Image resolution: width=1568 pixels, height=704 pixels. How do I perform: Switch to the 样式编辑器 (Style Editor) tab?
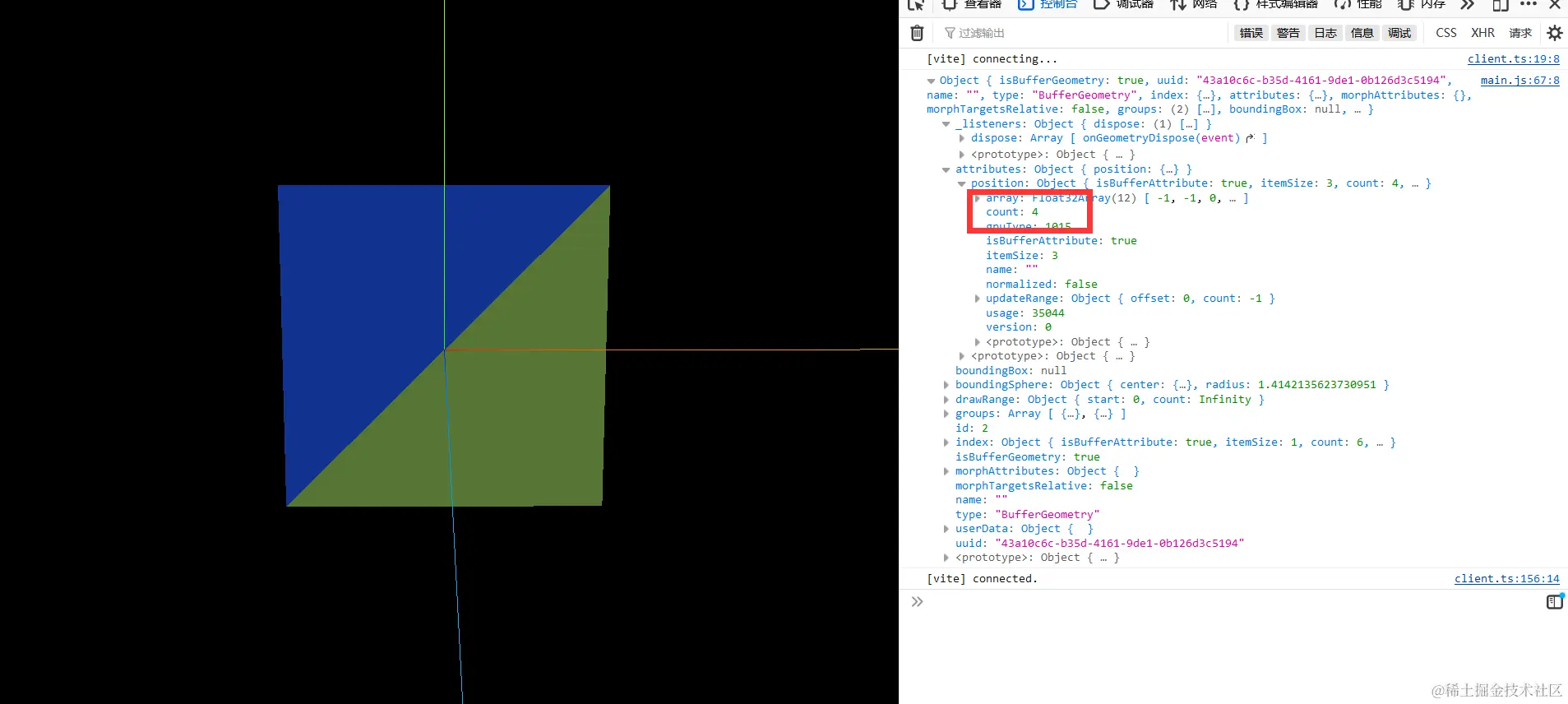click(1276, 5)
